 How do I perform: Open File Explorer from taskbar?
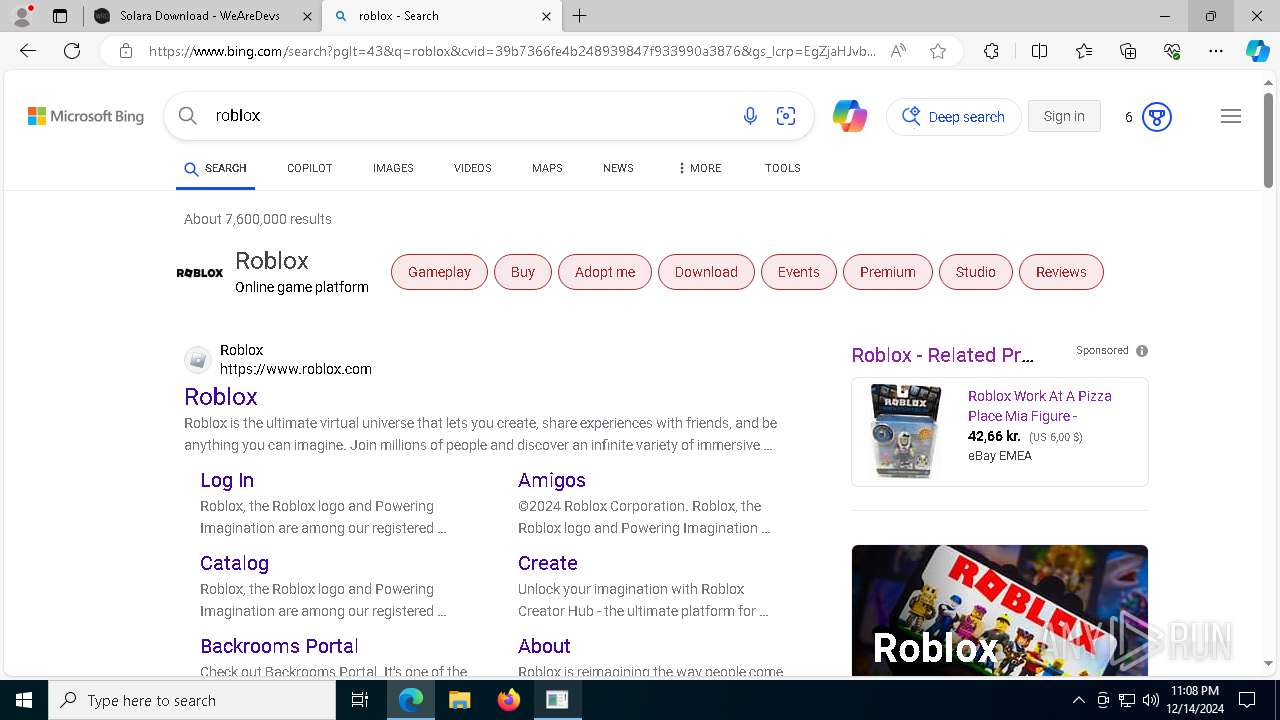pos(459,700)
